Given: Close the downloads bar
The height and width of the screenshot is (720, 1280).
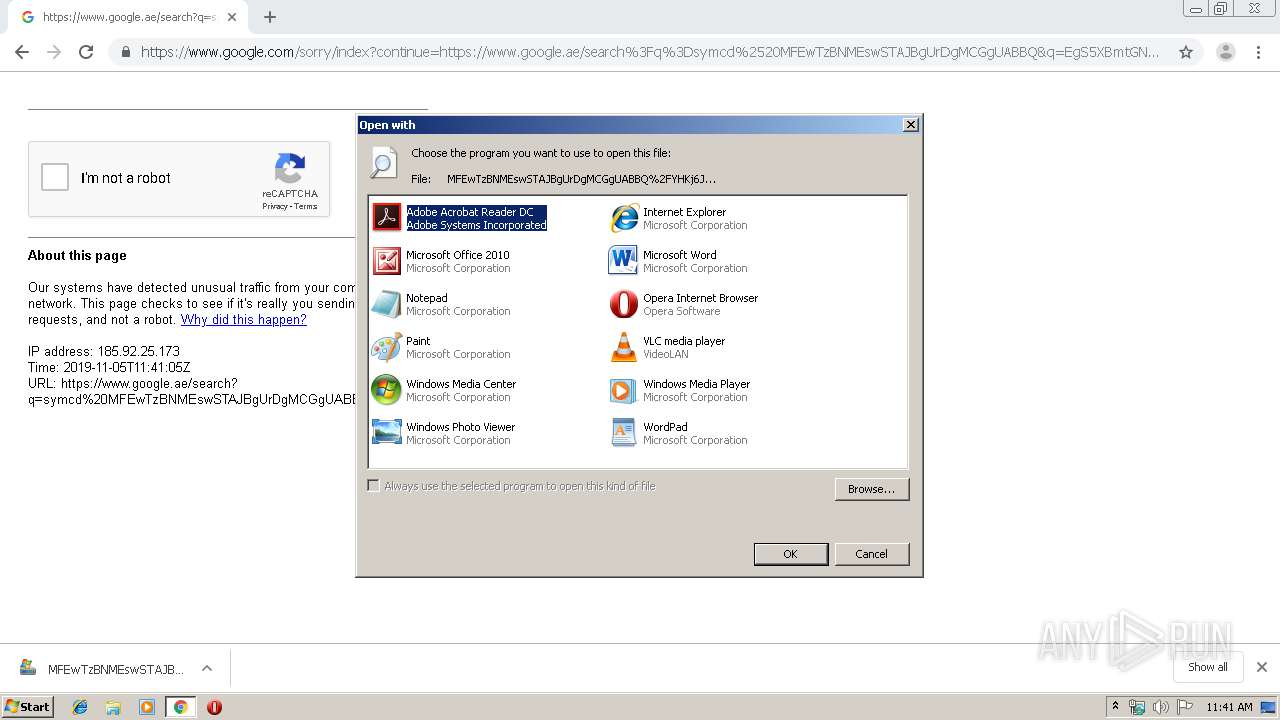Looking at the screenshot, I should [1262, 667].
